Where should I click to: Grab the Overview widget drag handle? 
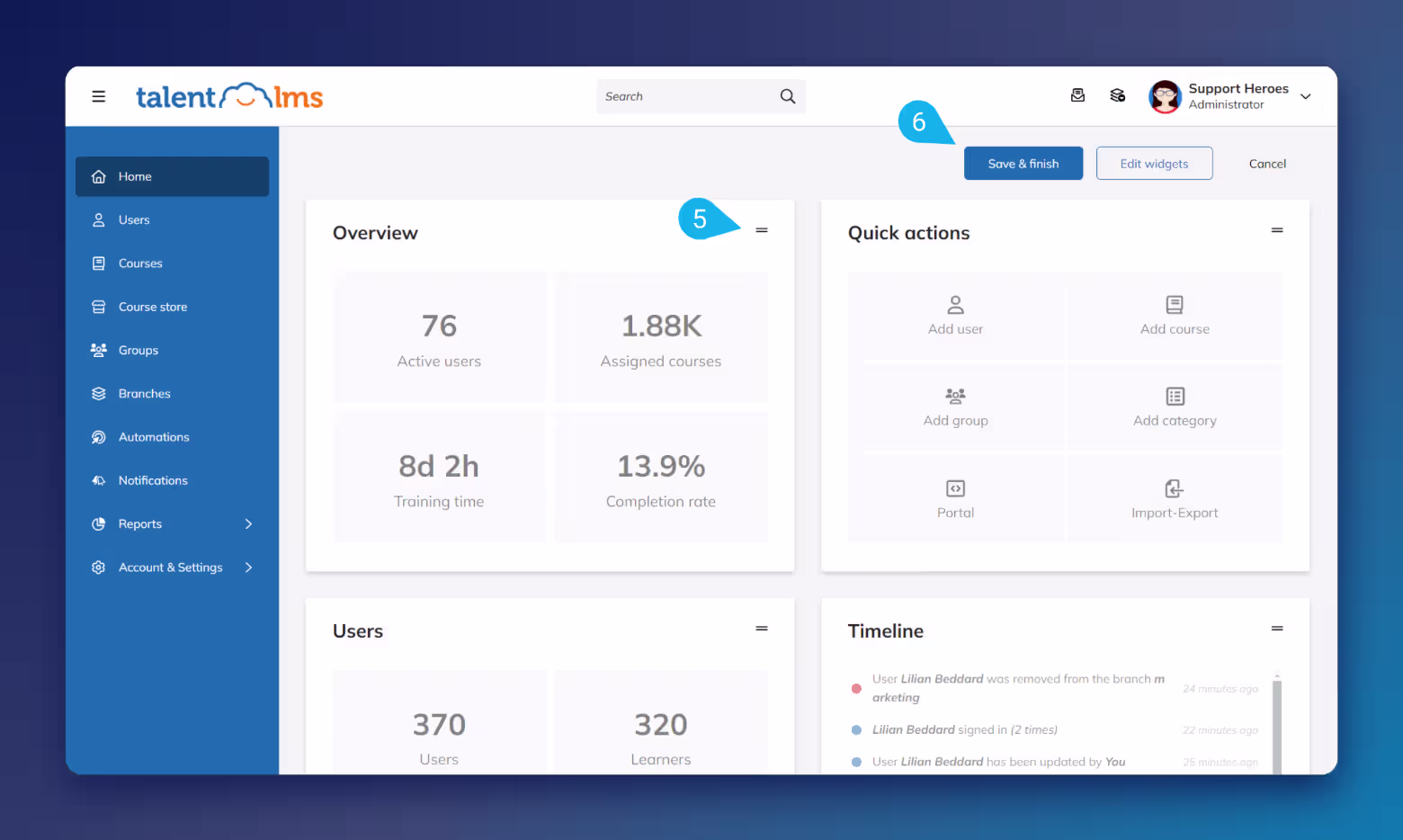click(x=762, y=230)
